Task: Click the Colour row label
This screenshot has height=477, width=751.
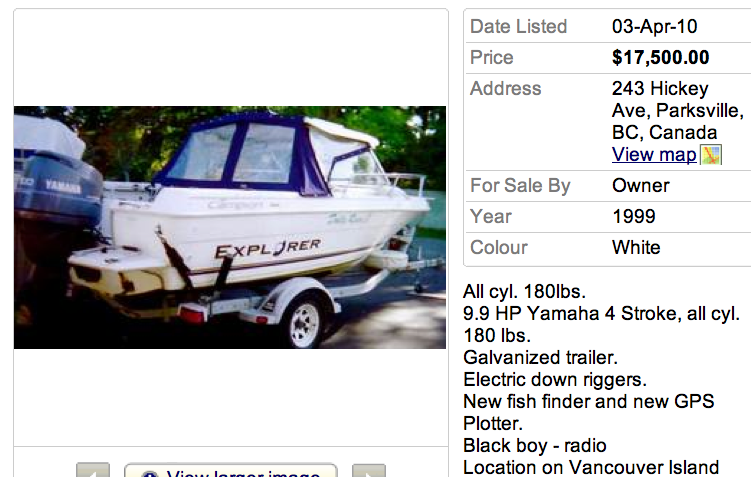Action: tap(499, 247)
